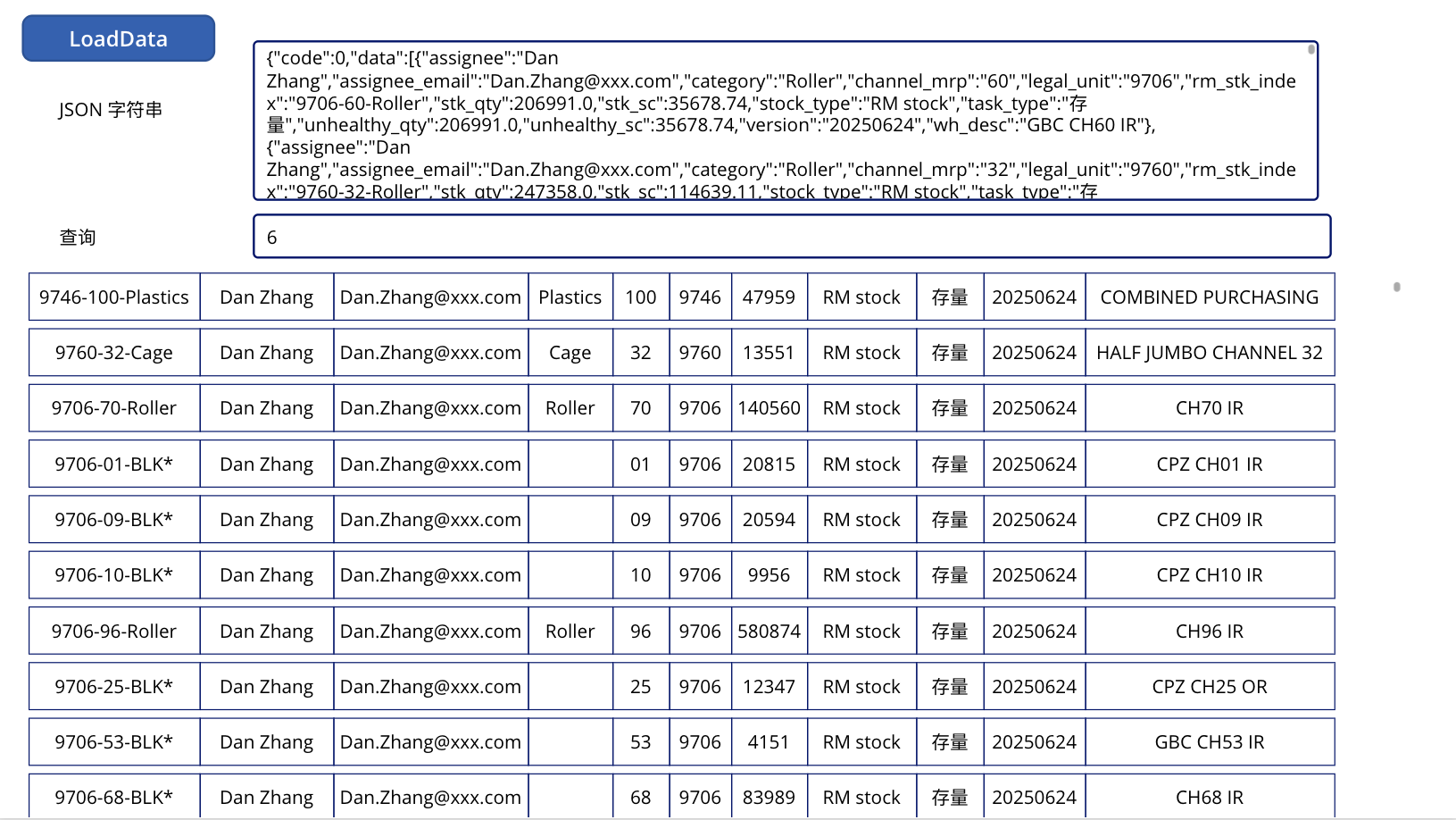Click the quantity value 12347

[x=769, y=687]
